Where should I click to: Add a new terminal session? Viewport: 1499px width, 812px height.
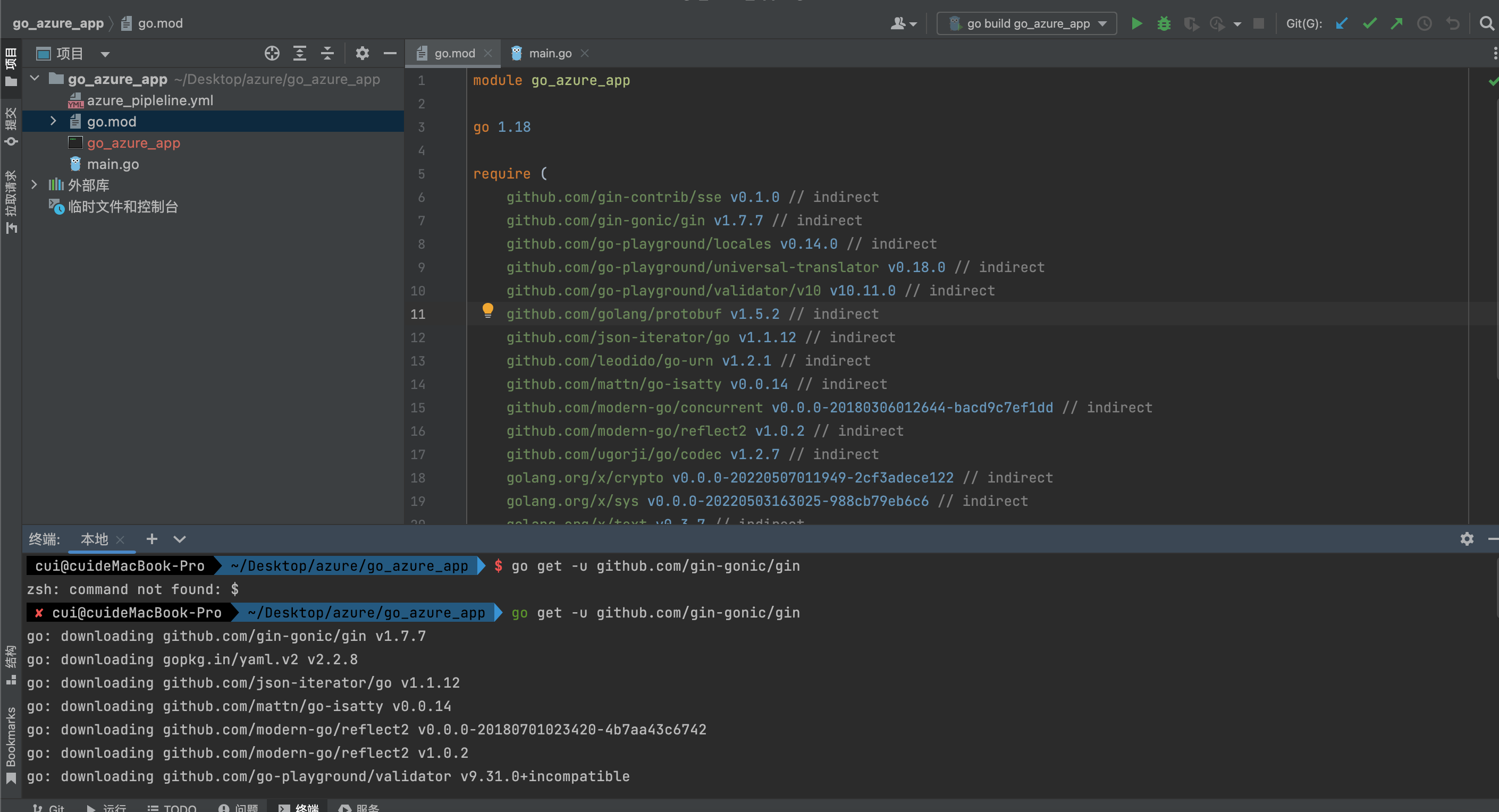click(152, 539)
